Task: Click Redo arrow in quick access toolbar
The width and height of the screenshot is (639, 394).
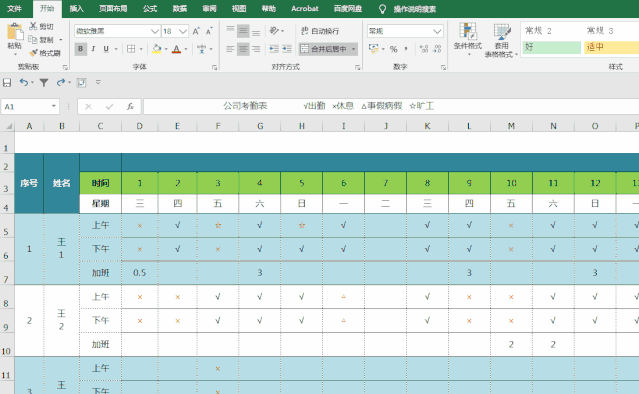Action: [x=60, y=83]
